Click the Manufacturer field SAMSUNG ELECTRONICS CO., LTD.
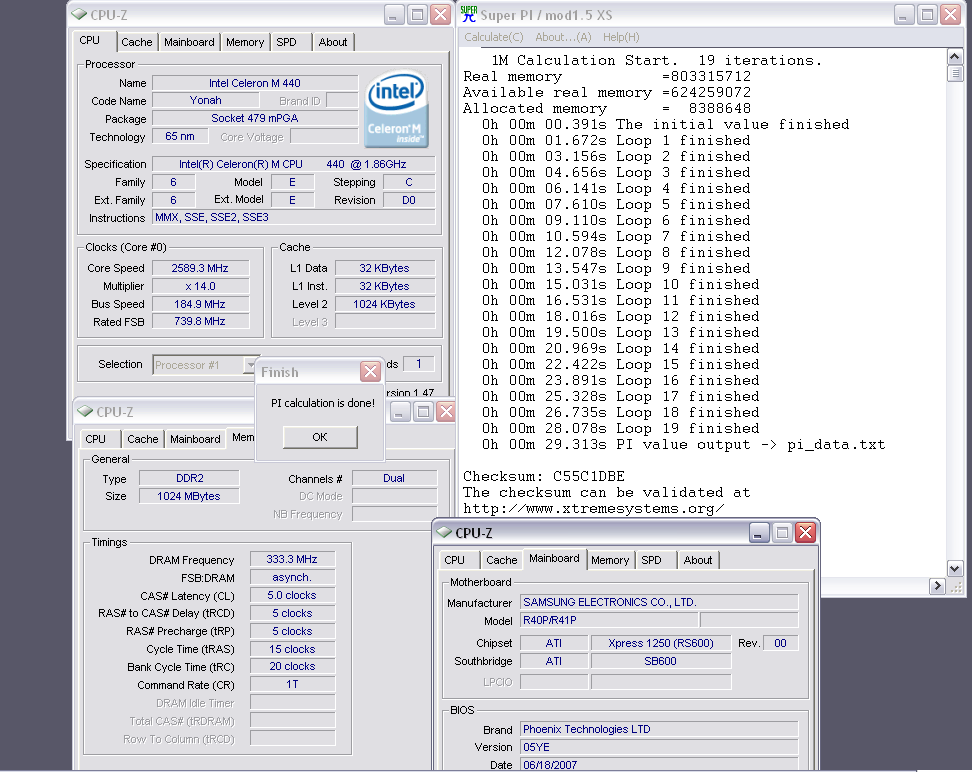Viewport: 972px width, 772px height. 659,602
